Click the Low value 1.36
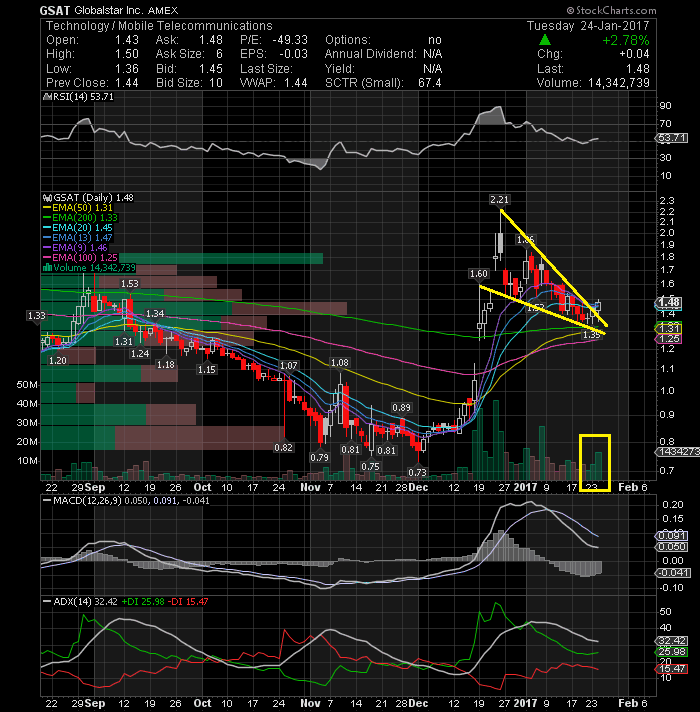Viewport: 700px width, 712px height. click(127, 69)
